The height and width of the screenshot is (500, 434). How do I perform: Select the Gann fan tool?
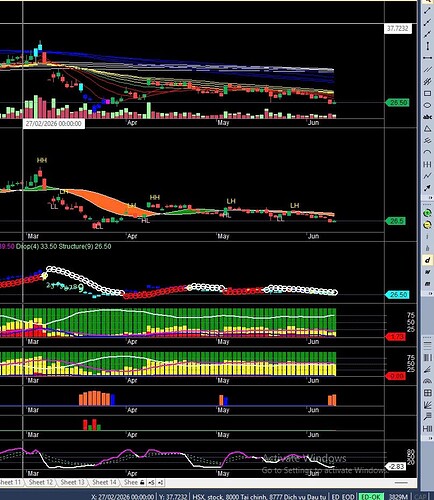tap(427, 405)
